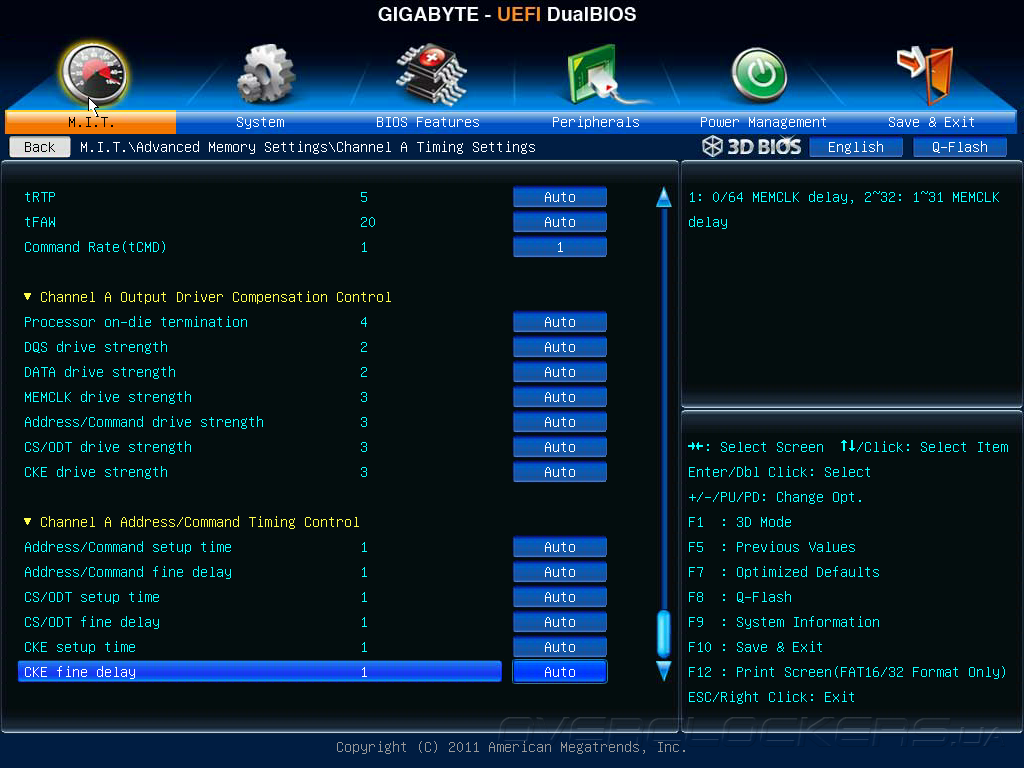Click the vertical scrollbar thumb
Image resolution: width=1024 pixels, height=768 pixels.
click(x=664, y=633)
